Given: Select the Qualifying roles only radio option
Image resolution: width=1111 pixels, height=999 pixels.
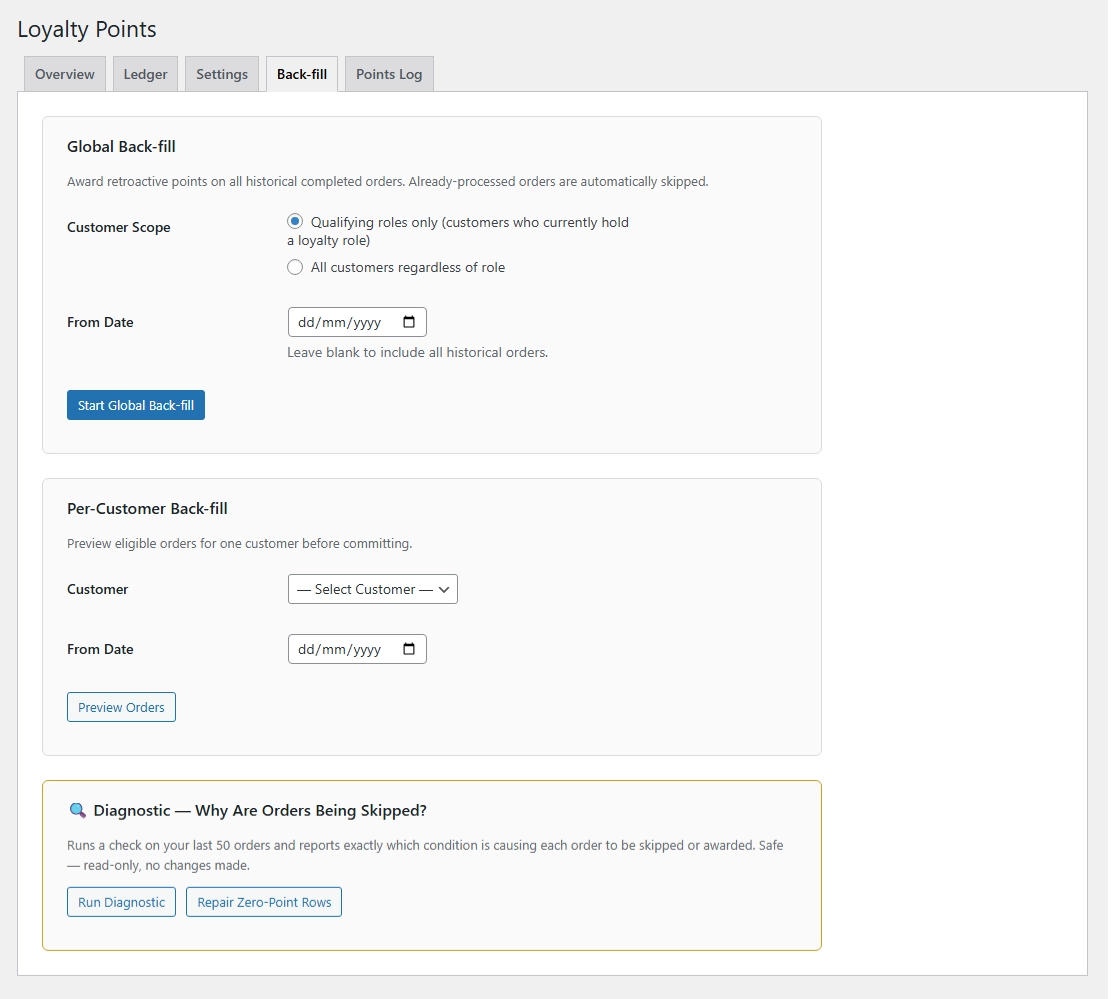Looking at the screenshot, I should (295, 222).
